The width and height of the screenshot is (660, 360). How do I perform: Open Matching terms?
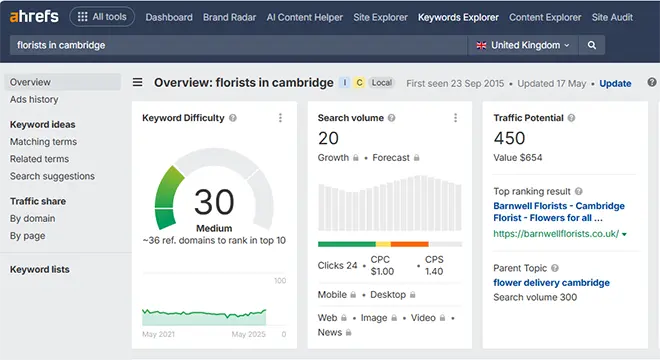coord(43,142)
